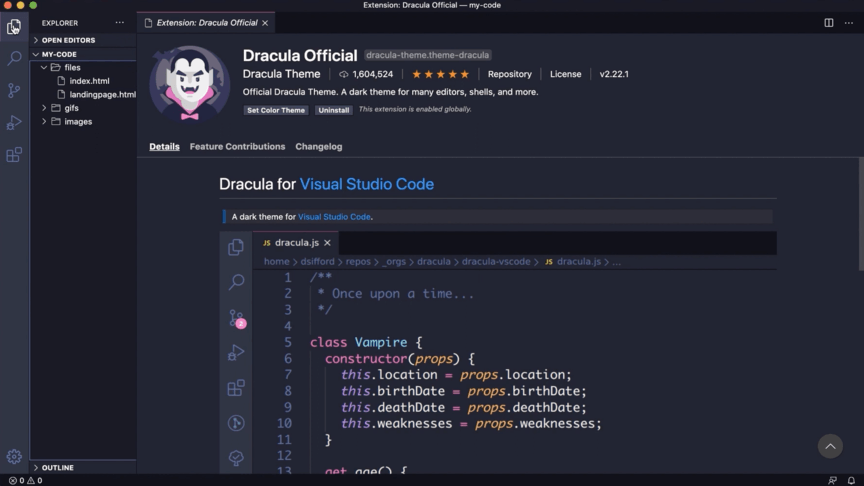Click the Set Color Theme button
This screenshot has height=486, width=864.
click(x=276, y=110)
